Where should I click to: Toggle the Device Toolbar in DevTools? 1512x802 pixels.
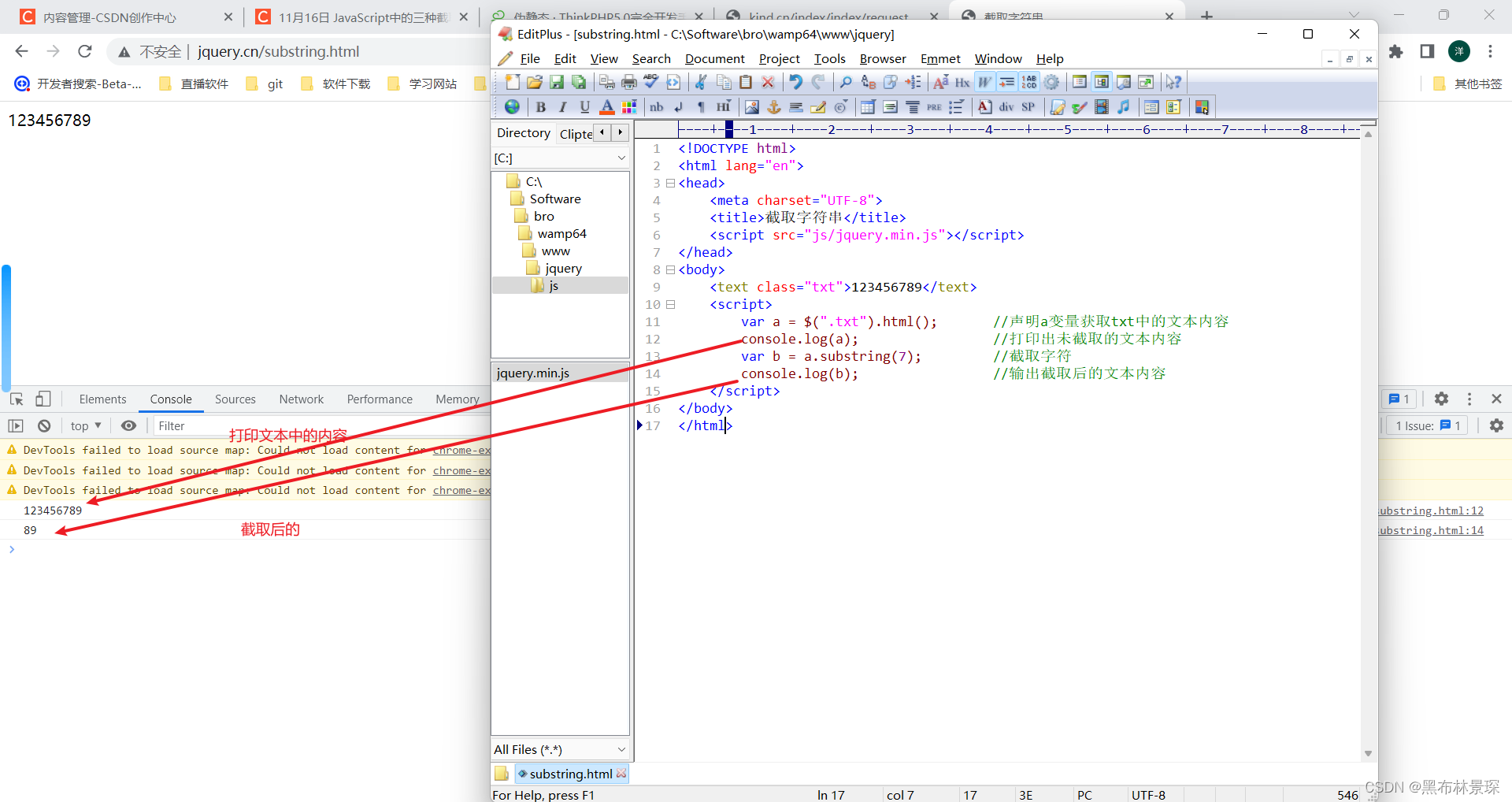(43, 399)
